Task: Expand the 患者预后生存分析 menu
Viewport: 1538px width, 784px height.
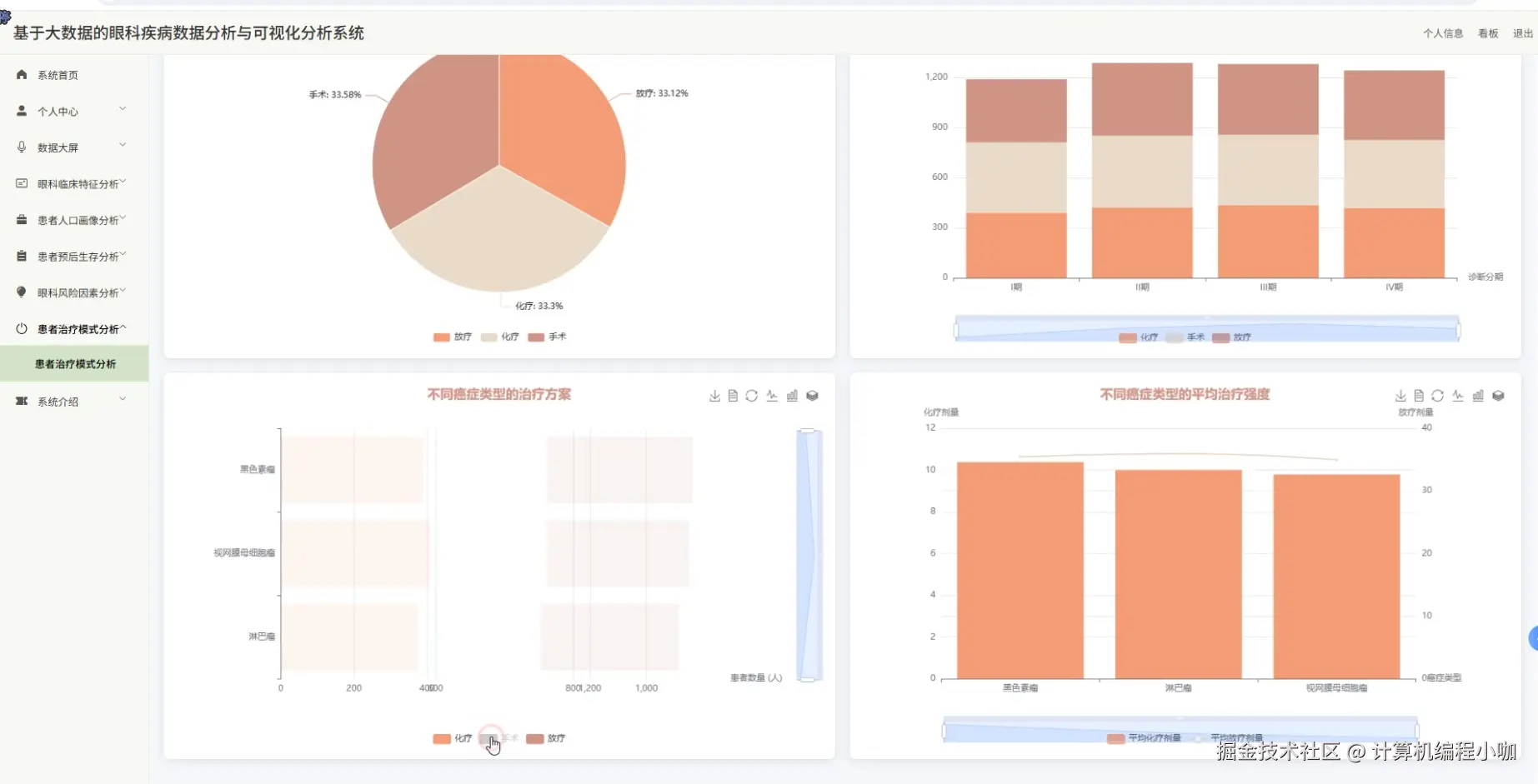Action: coord(123,254)
